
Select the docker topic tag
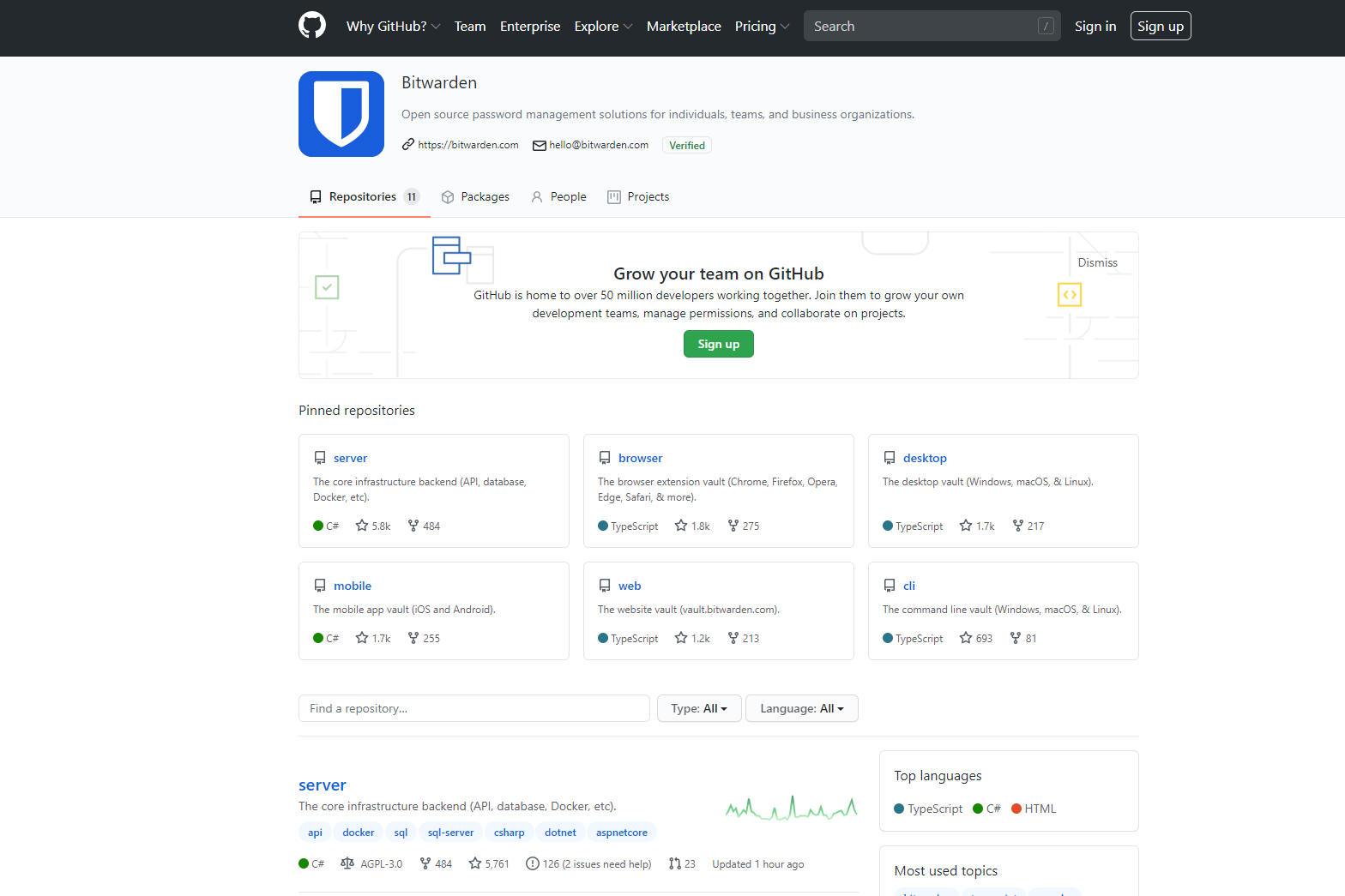pos(358,832)
